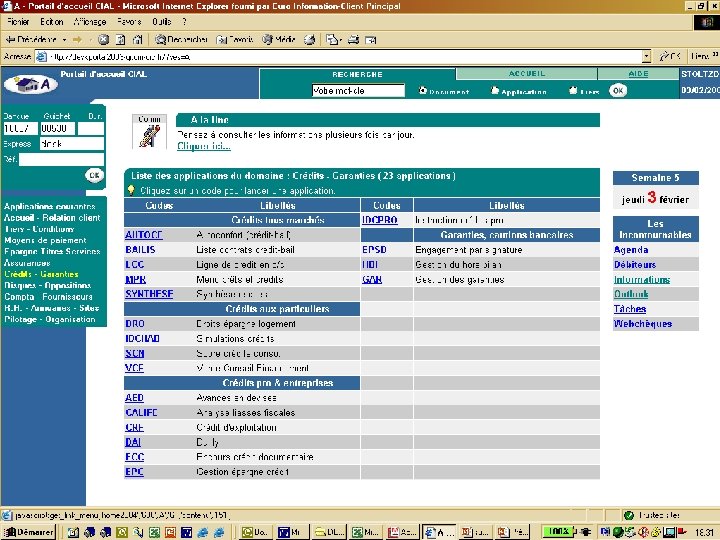This screenshot has width=720, height=540.
Task: Click the news icon beside A la Une
Action: point(149,130)
